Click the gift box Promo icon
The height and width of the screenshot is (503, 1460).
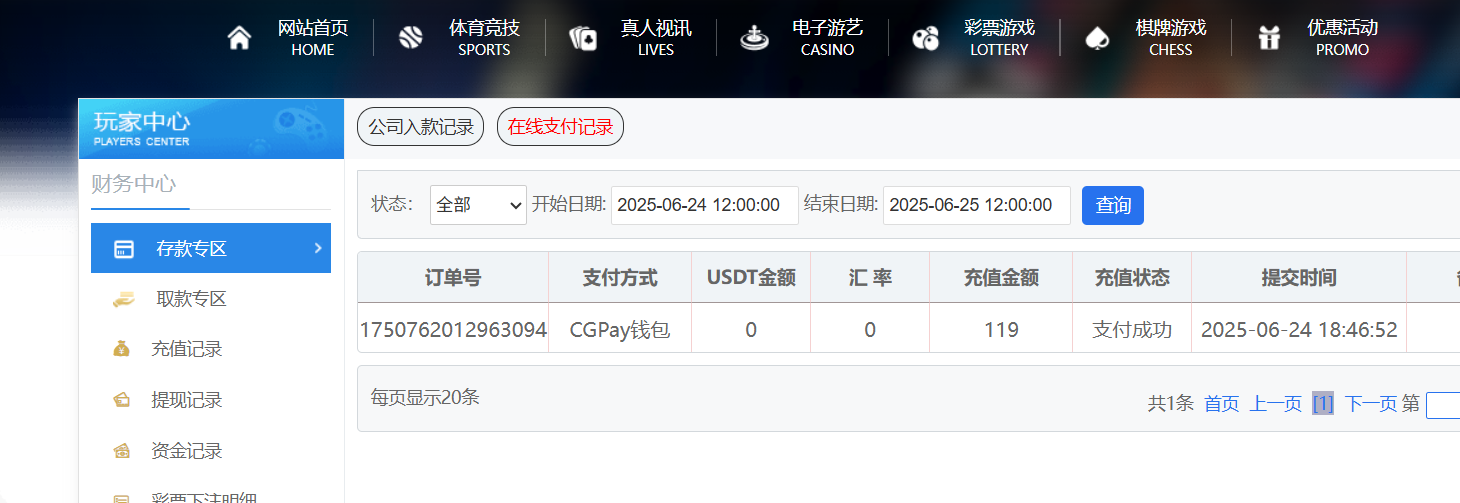click(1269, 38)
